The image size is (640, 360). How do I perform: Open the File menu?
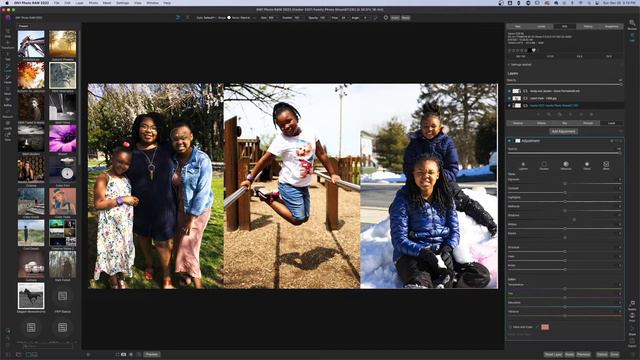(56, 3)
